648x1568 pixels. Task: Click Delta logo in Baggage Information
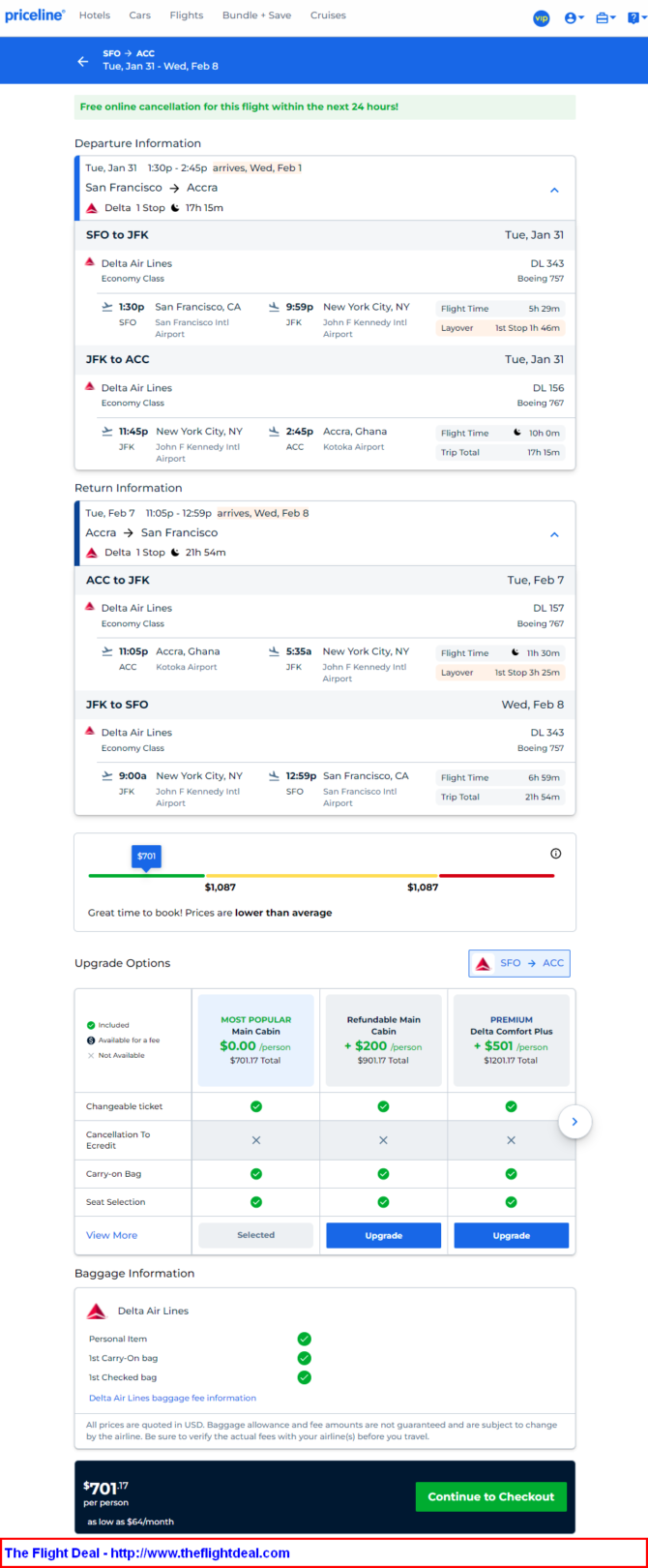(97, 1312)
